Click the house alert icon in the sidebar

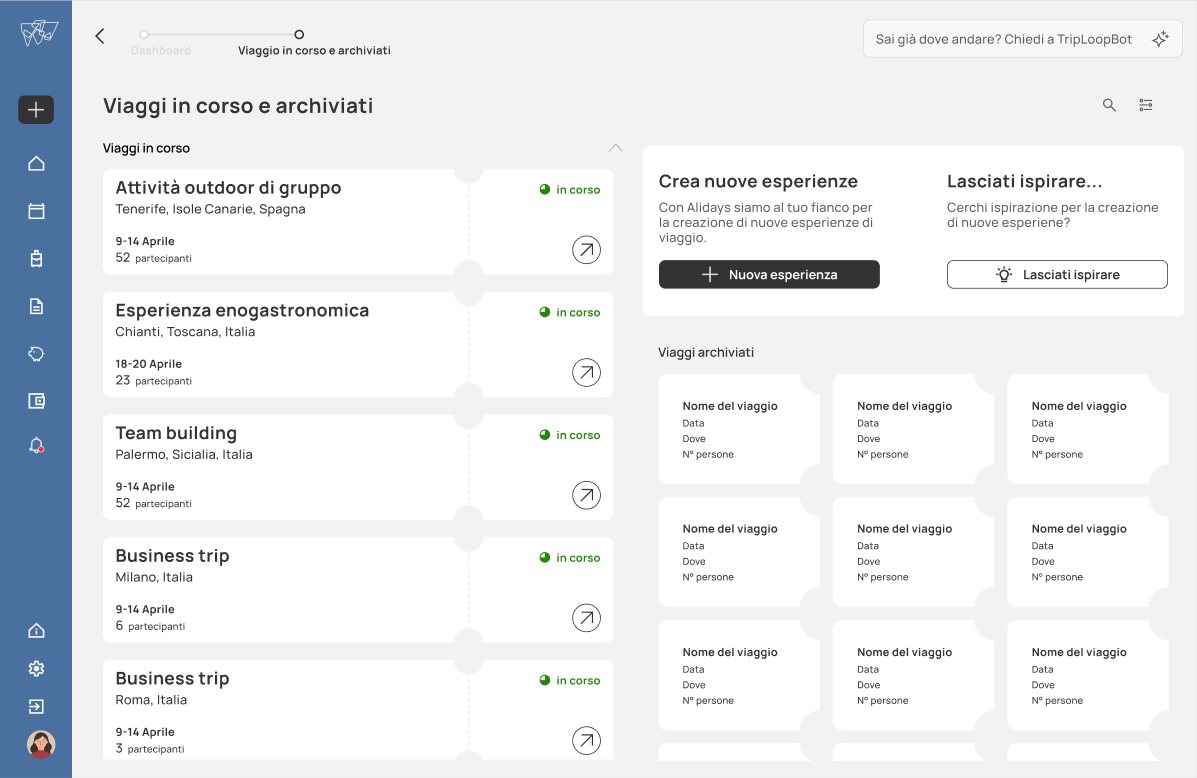(36, 631)
